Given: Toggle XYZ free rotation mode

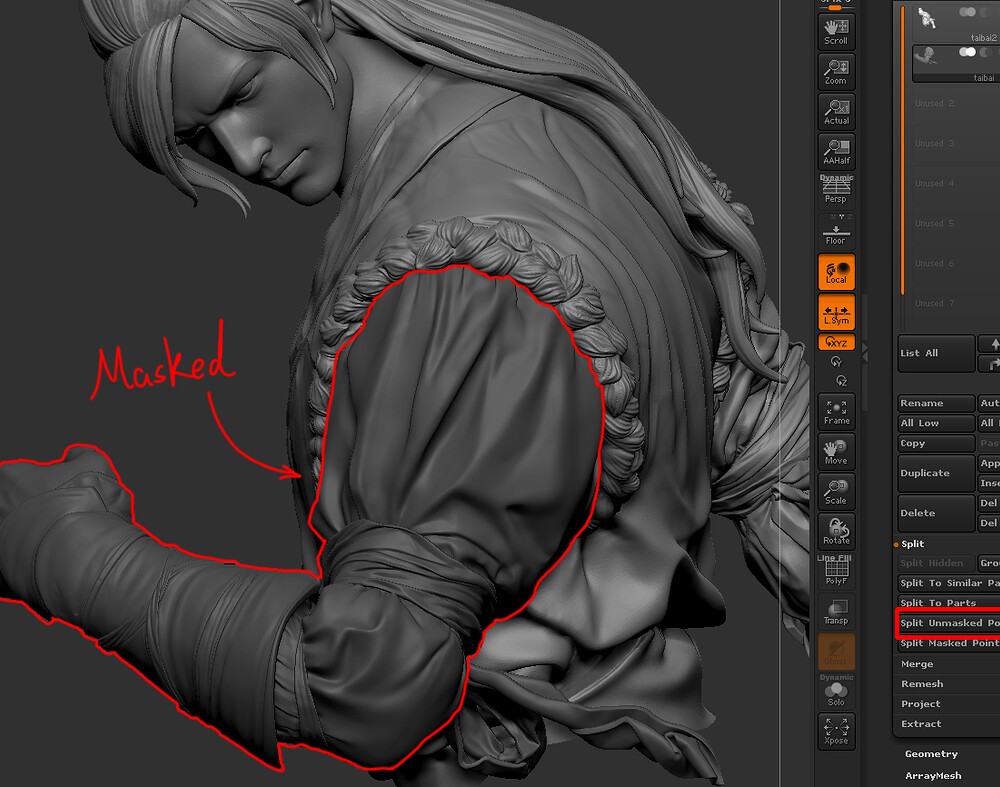Looking at the screenshot, I should 836,342.
